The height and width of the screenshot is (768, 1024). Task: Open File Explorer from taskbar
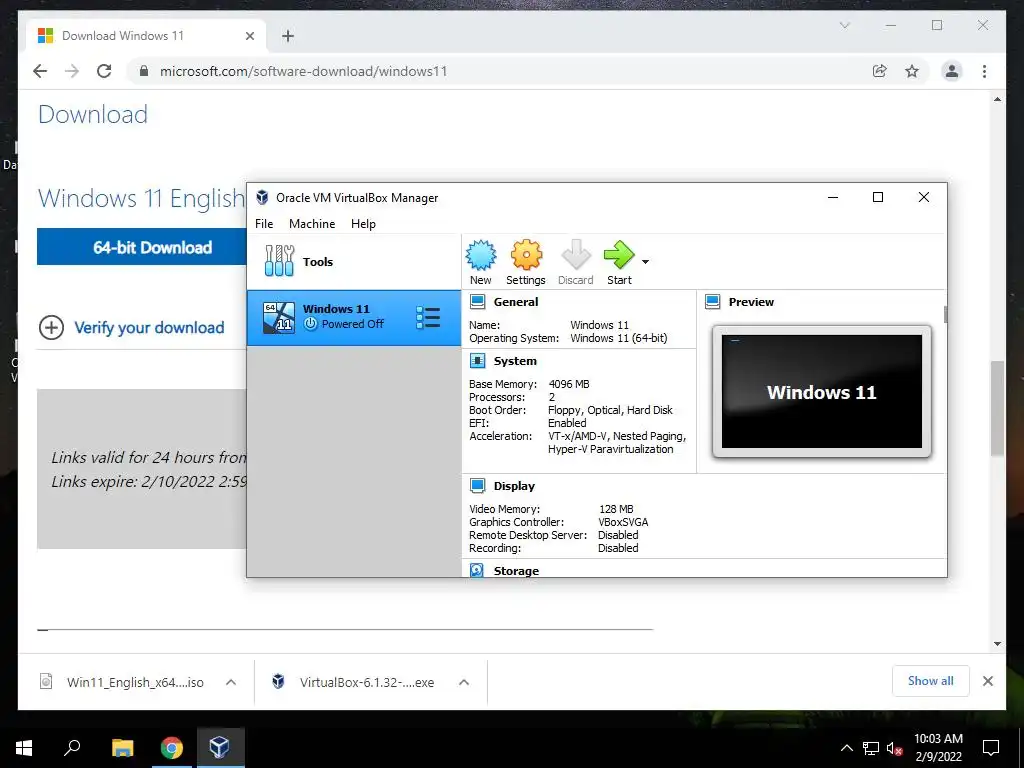pyautogui.click(x=122, y=747)
